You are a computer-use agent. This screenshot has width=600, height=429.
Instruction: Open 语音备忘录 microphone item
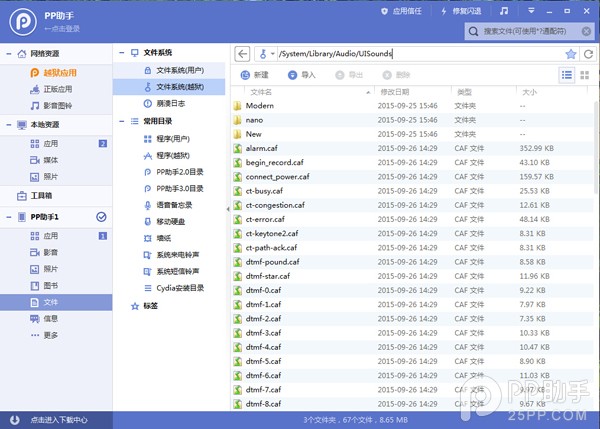(169, 205)
